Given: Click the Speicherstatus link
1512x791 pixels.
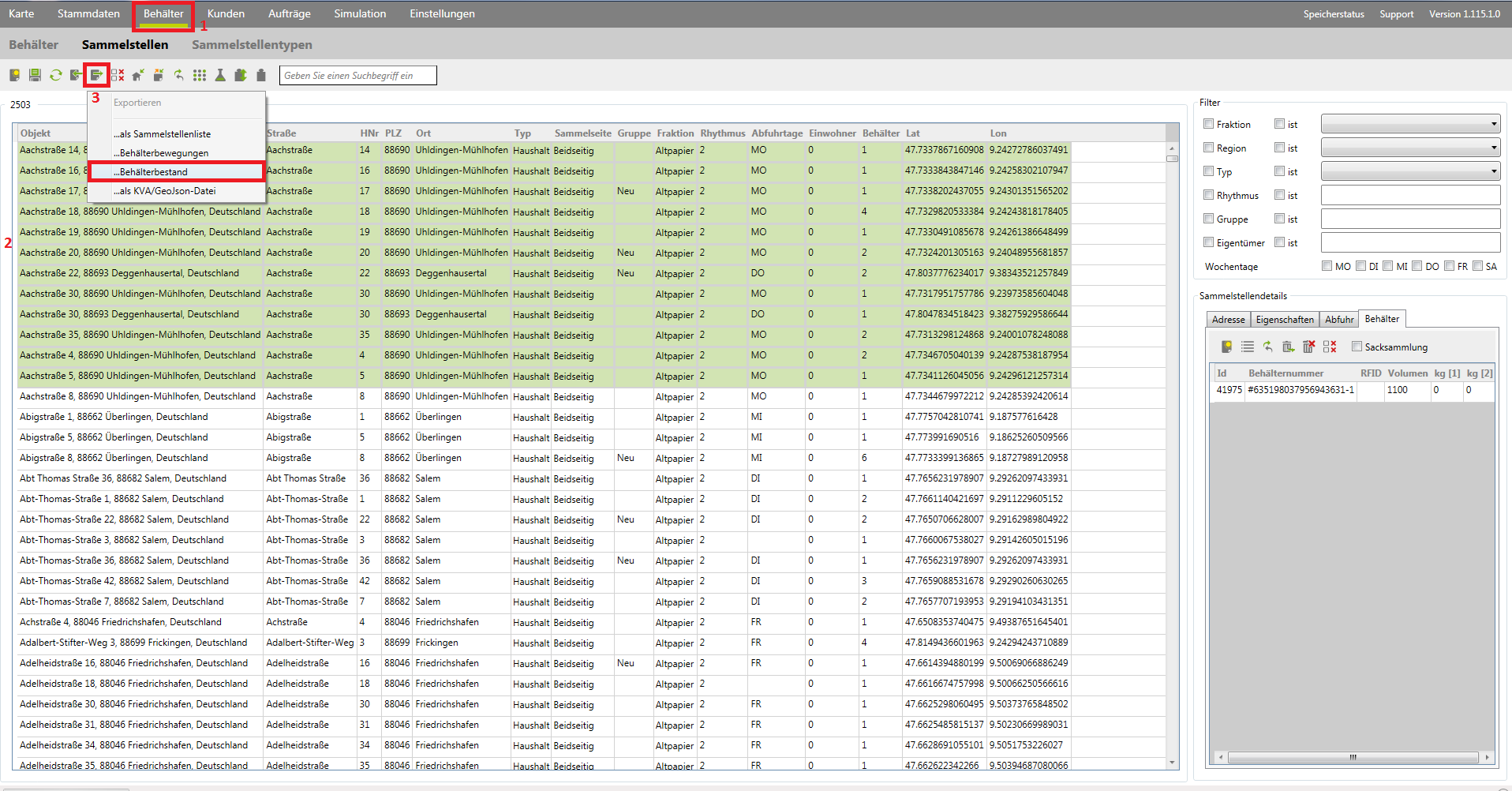Looking at the screenshot, I should point(1334,14).
